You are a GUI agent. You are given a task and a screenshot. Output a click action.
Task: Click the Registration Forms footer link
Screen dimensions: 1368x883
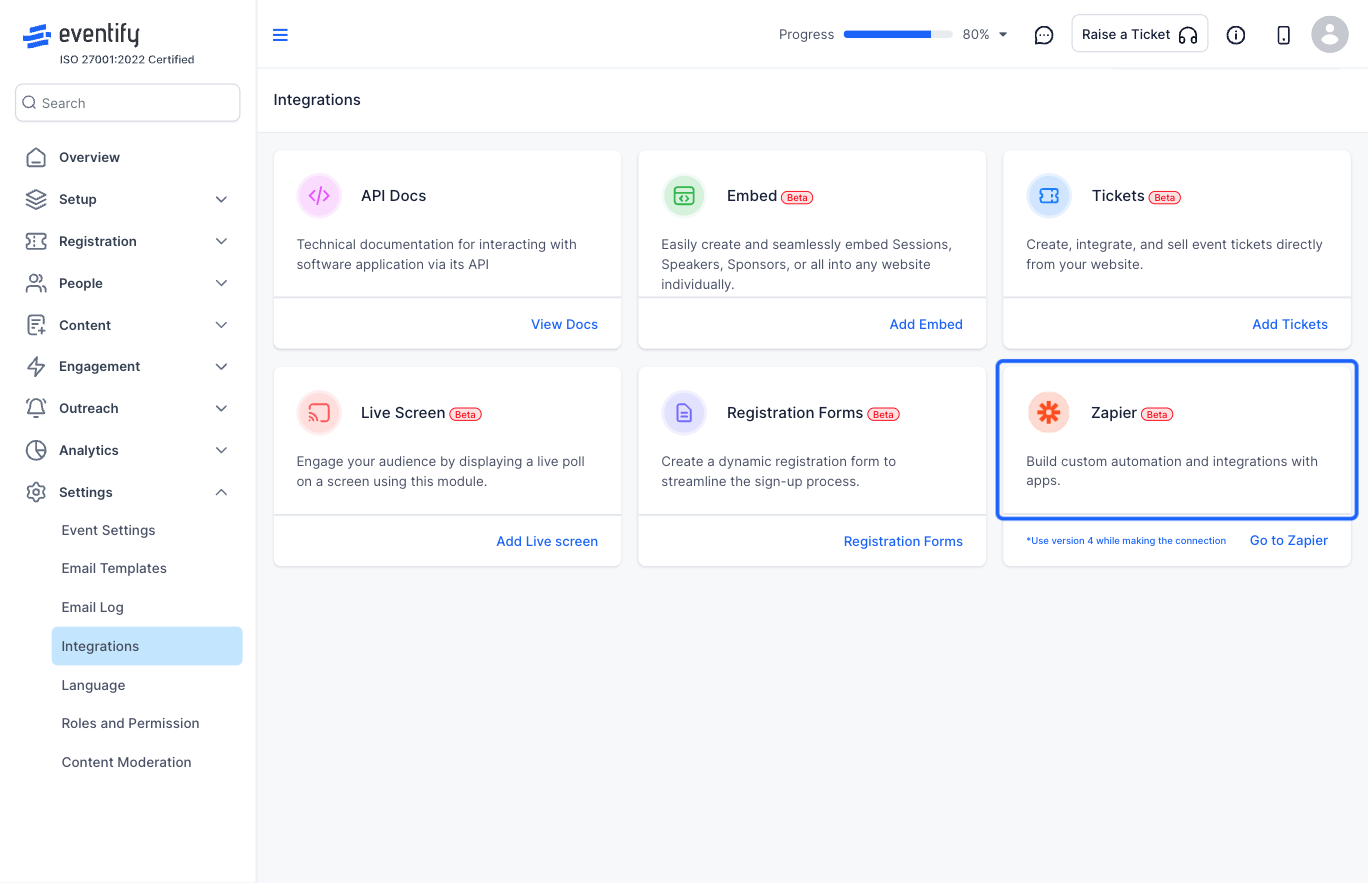coord(903,541)
